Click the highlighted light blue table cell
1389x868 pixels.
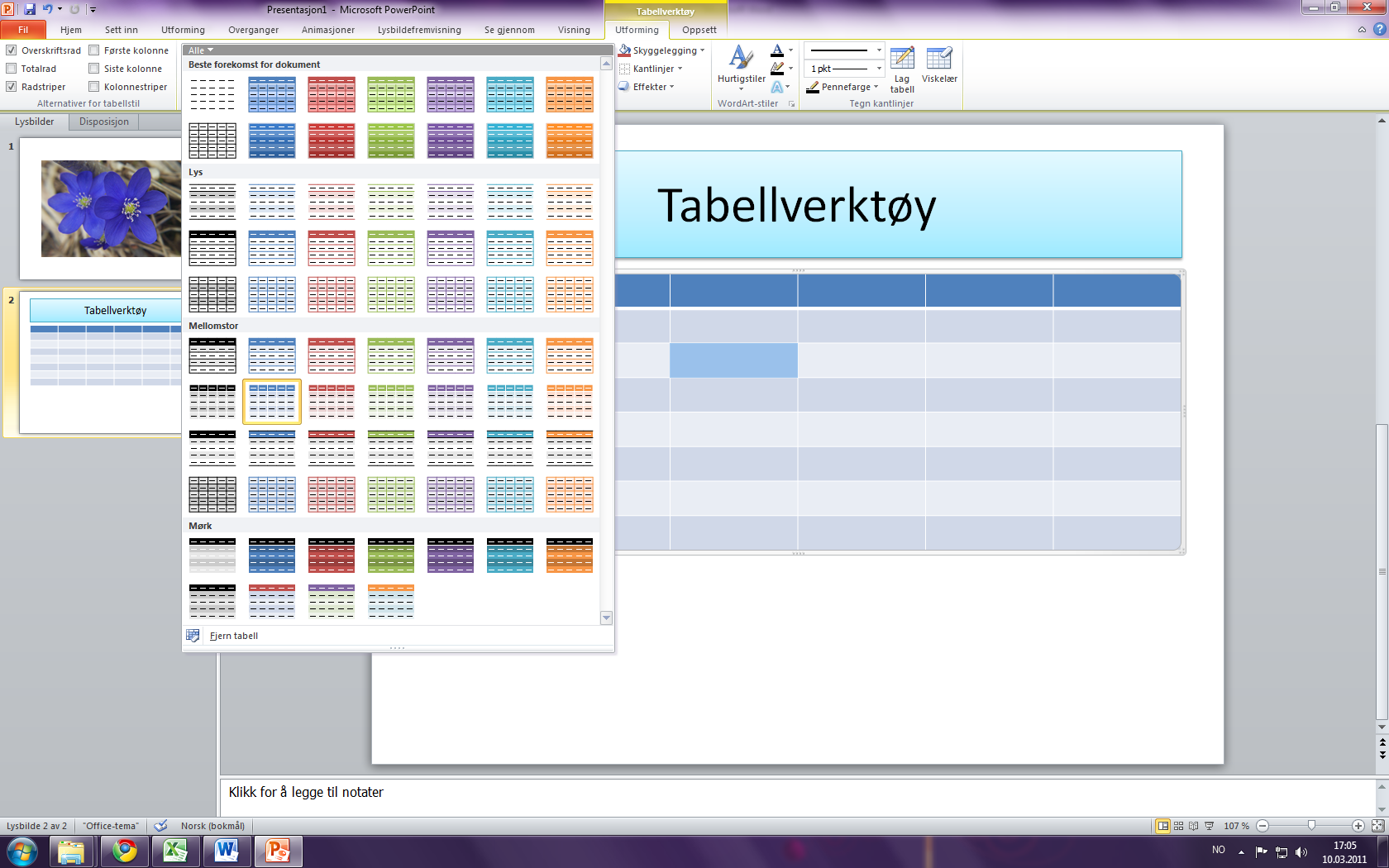733,360
